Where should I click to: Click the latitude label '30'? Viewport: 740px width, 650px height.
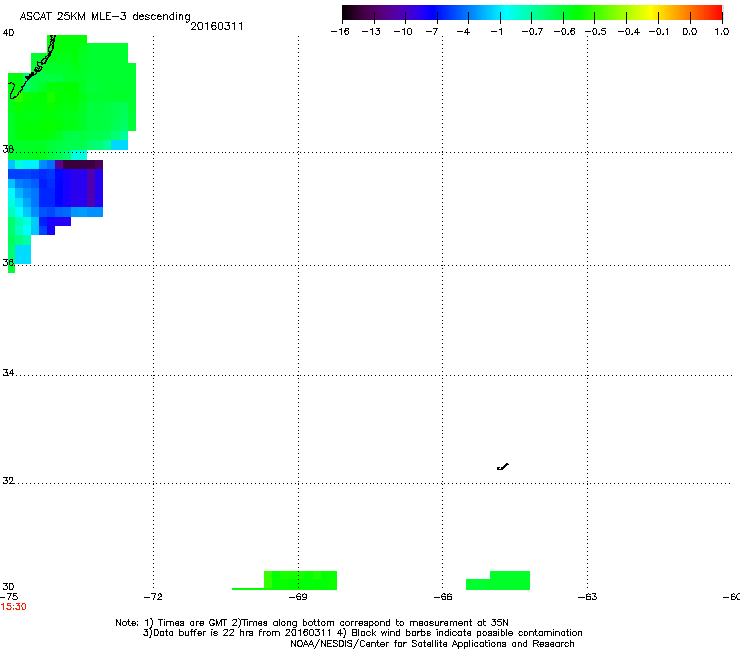pos(8,586)
